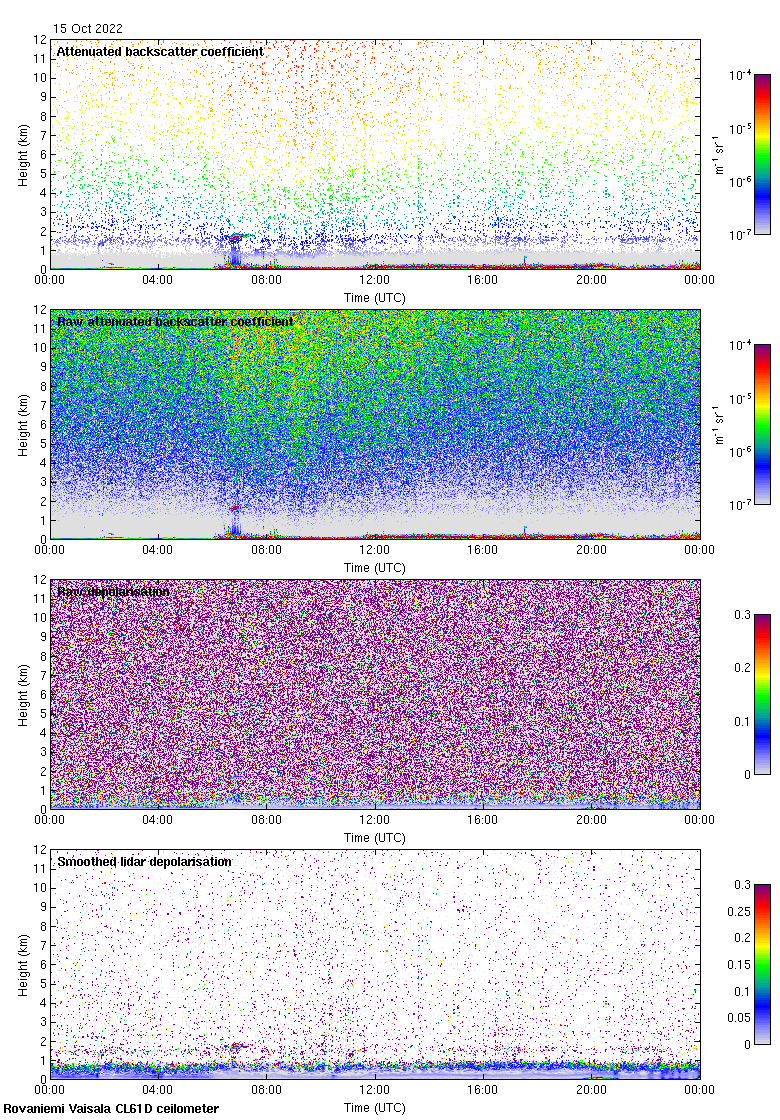This screenshot has height=1120, width=780.
Task: Select the 'Raw attenuated backscatter coefficient' panel title
Action: [x=175, y=321]
